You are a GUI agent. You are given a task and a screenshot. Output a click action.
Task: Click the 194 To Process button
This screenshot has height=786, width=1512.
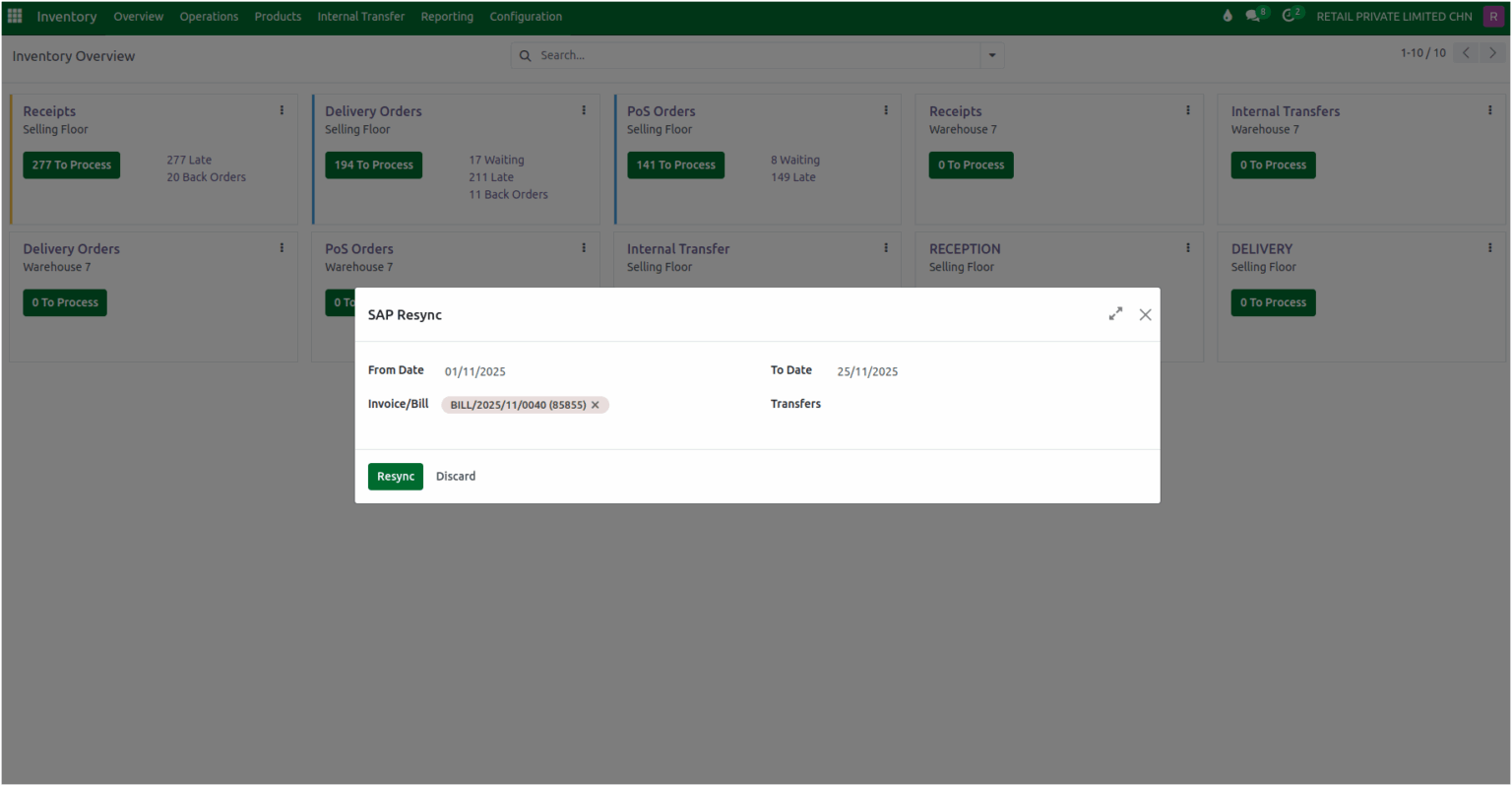click(x=374, y=165)
